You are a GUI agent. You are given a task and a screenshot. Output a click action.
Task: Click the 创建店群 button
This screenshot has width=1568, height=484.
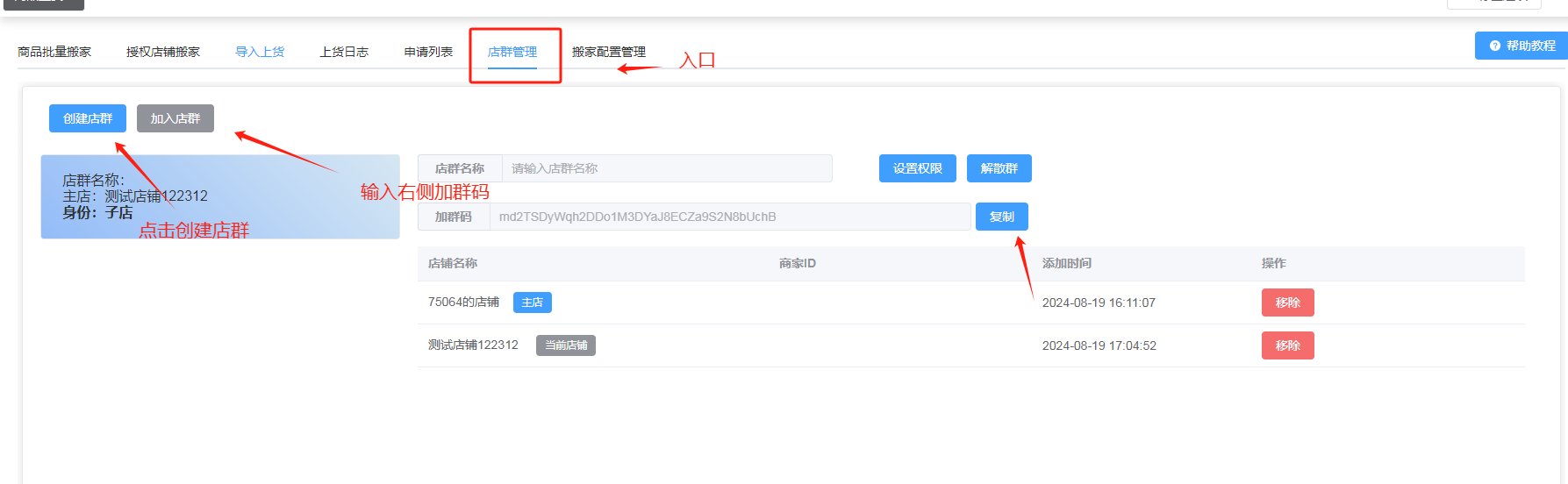pyautogui.click(x=88, y=118)
